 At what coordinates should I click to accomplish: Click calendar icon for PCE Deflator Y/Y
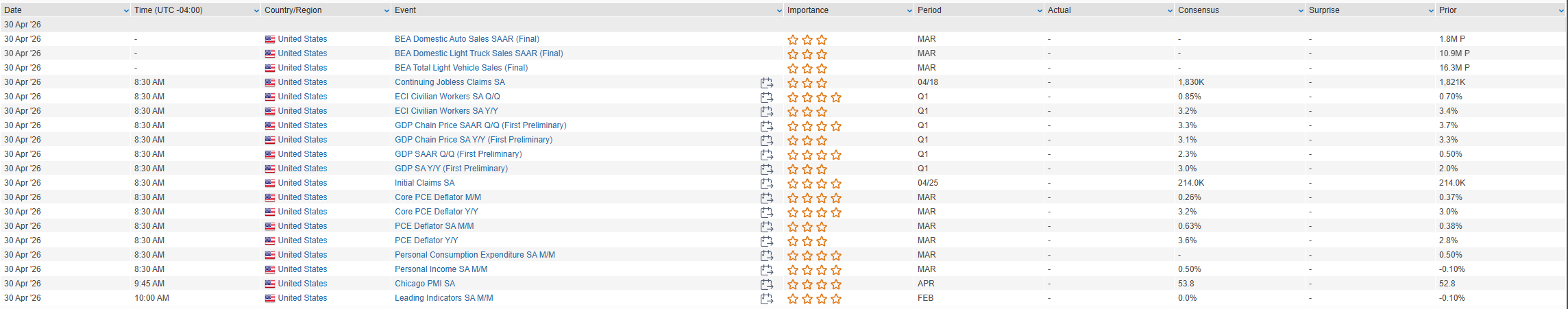coord(766,241)
